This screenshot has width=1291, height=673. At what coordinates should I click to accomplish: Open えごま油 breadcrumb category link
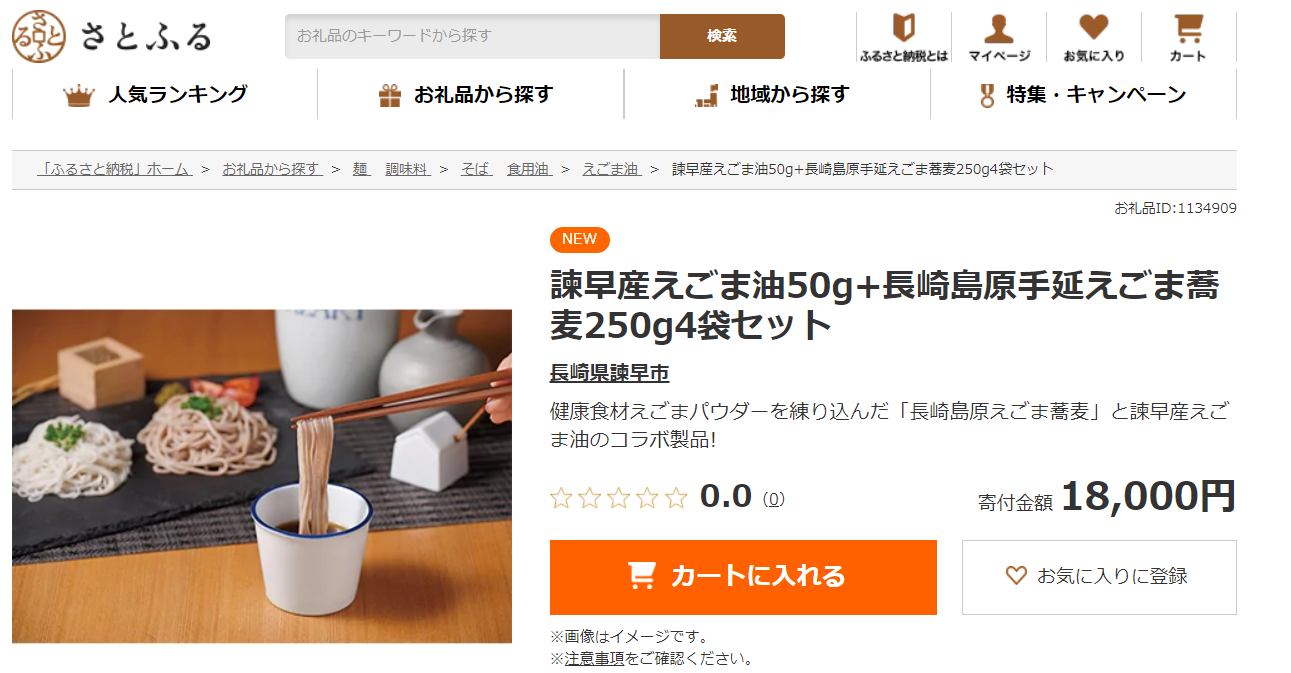click(x=611, y=169)
